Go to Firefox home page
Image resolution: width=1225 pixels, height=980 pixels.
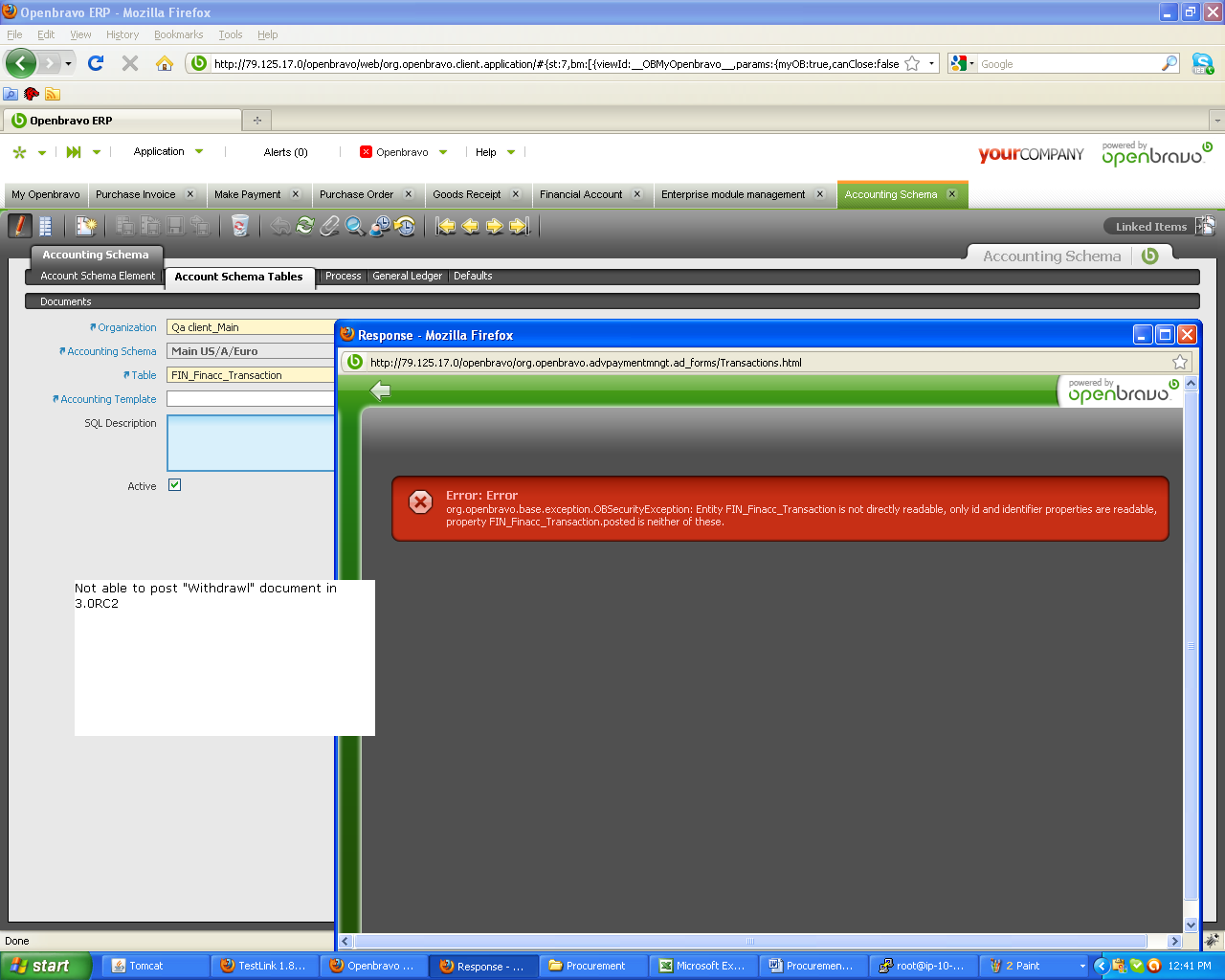point(165,63)
